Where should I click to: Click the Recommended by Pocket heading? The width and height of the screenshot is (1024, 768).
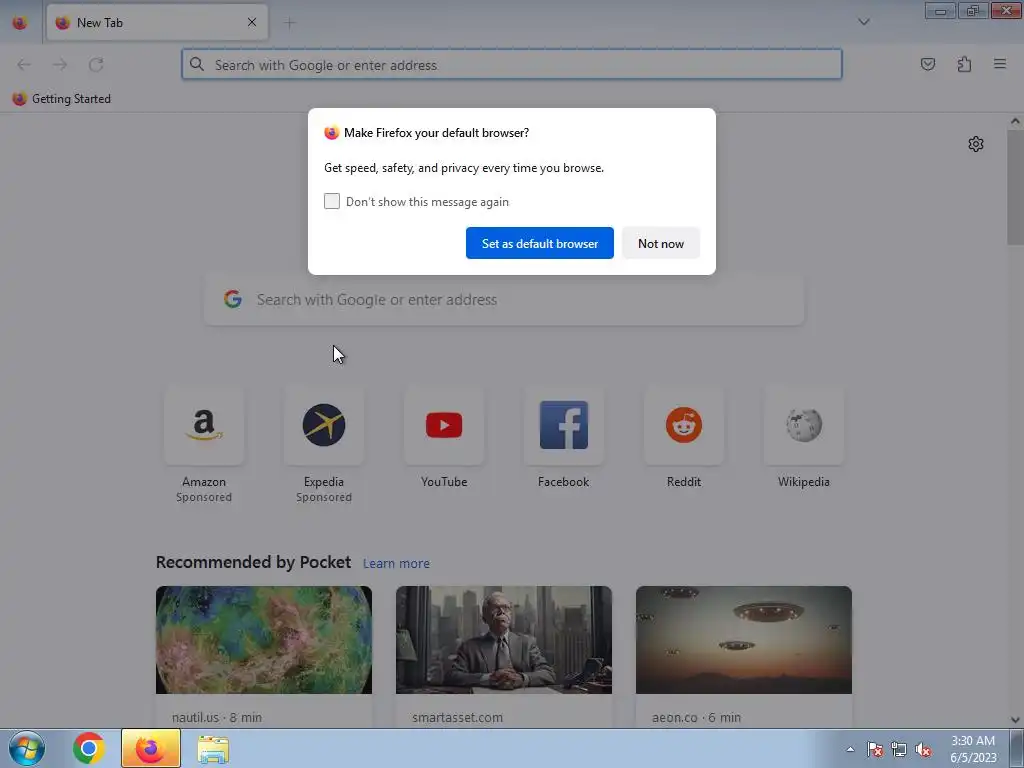tap(253, 562)
